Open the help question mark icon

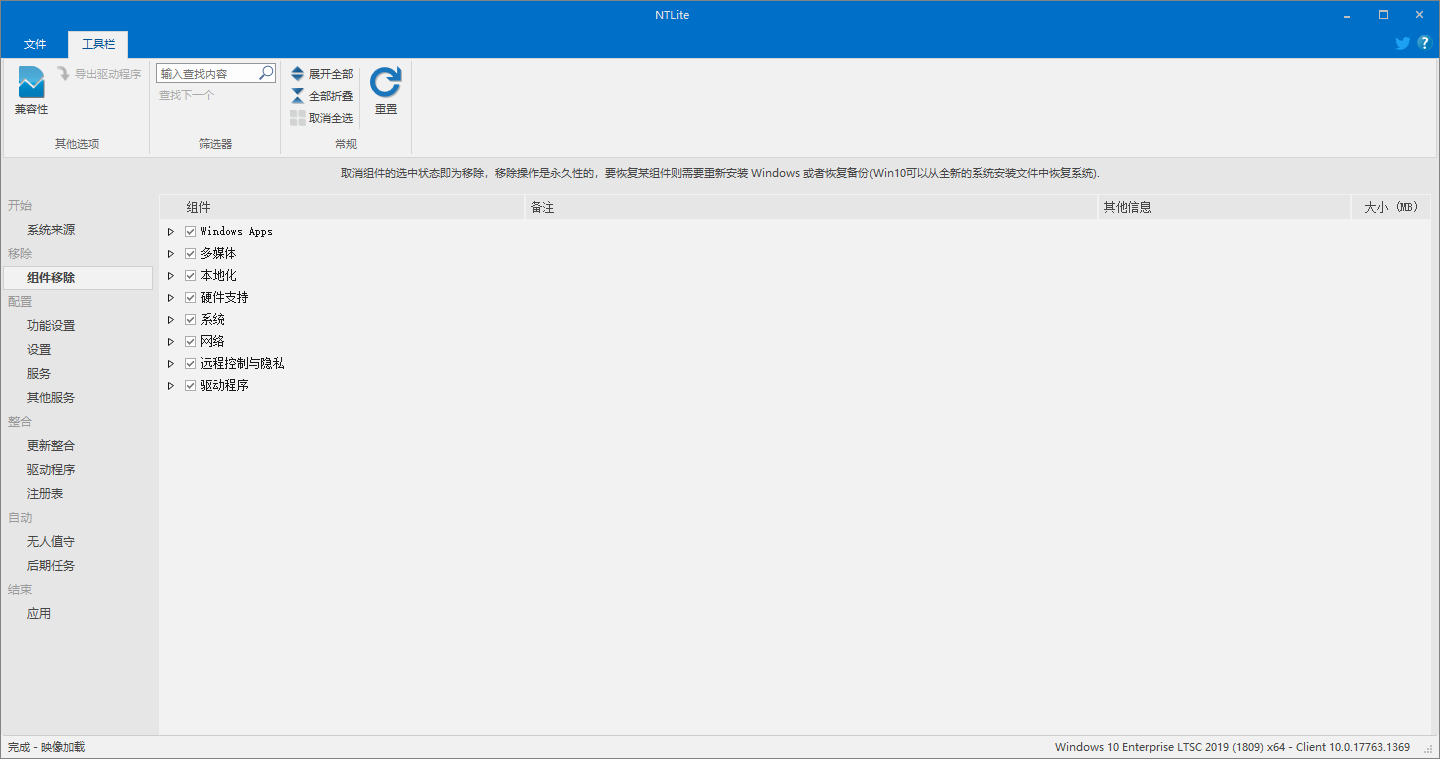1425,44
